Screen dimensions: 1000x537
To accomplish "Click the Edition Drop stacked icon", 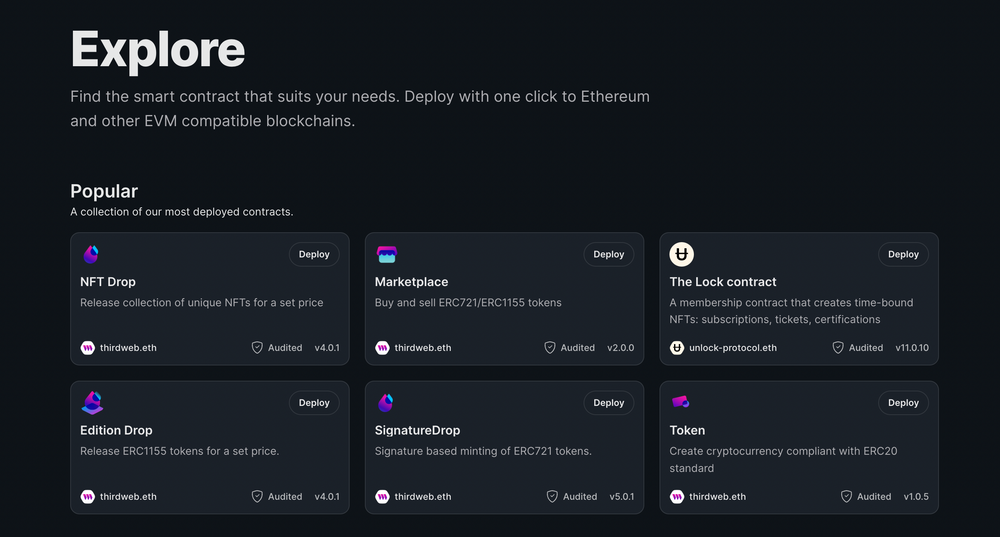I will click(x=92, y=403).
